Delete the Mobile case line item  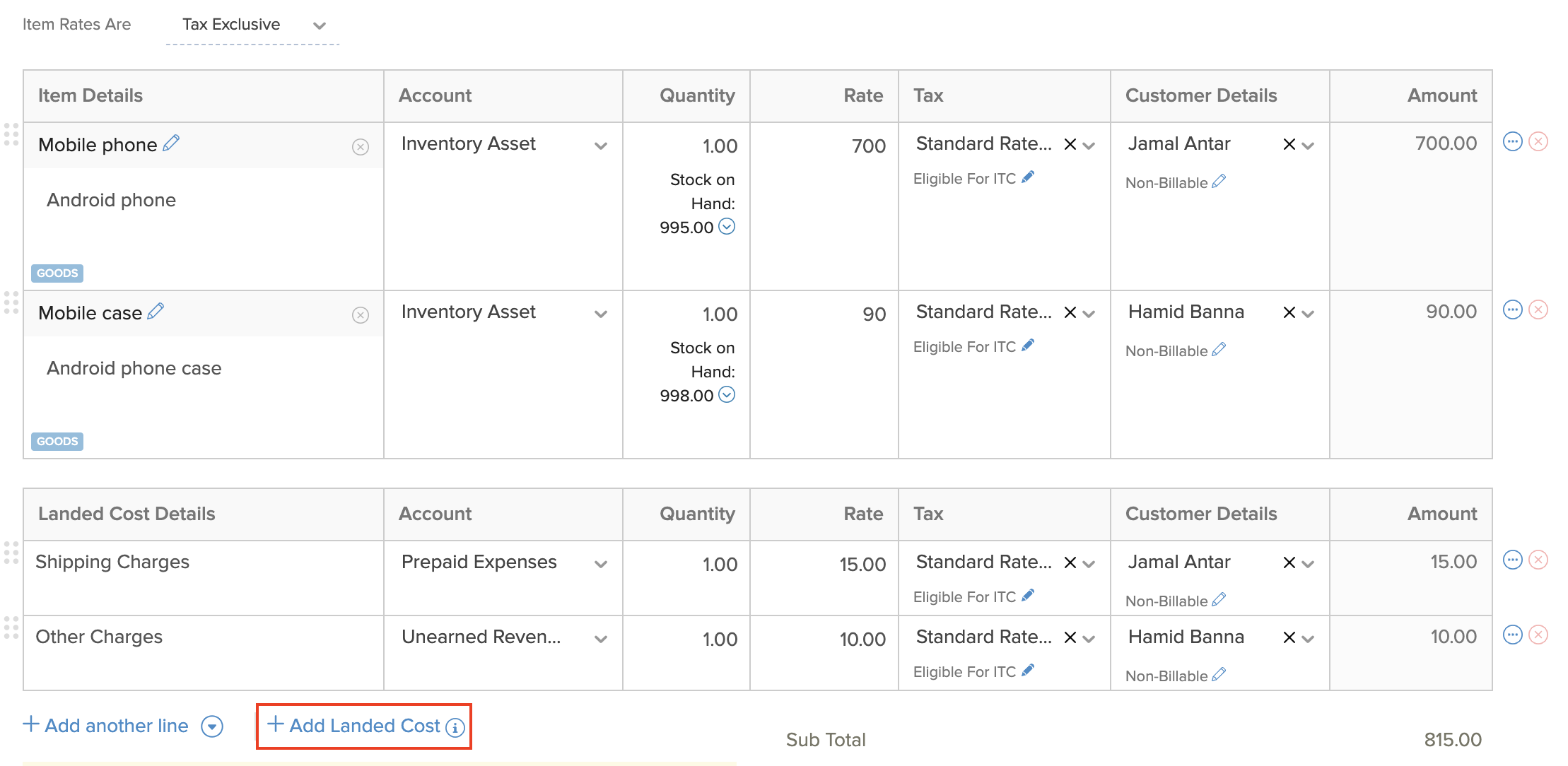(x=1537, y=309)
